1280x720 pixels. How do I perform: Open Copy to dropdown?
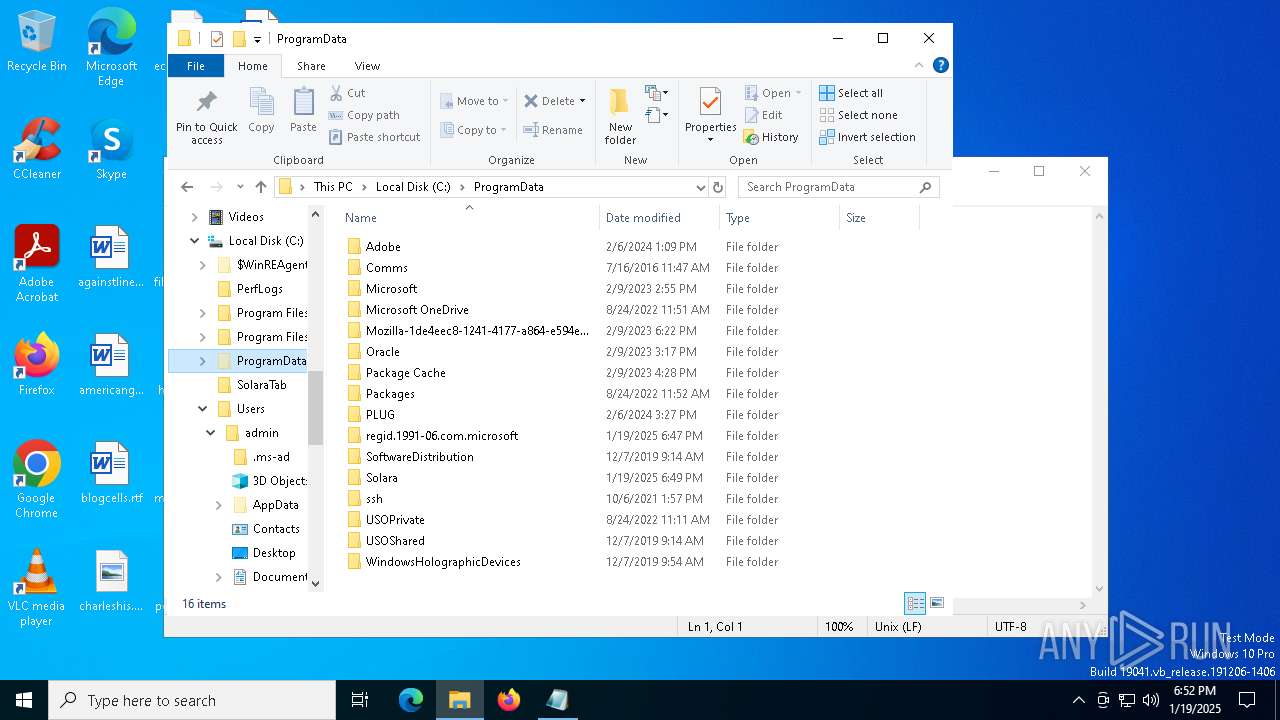[x=474, y=130]
